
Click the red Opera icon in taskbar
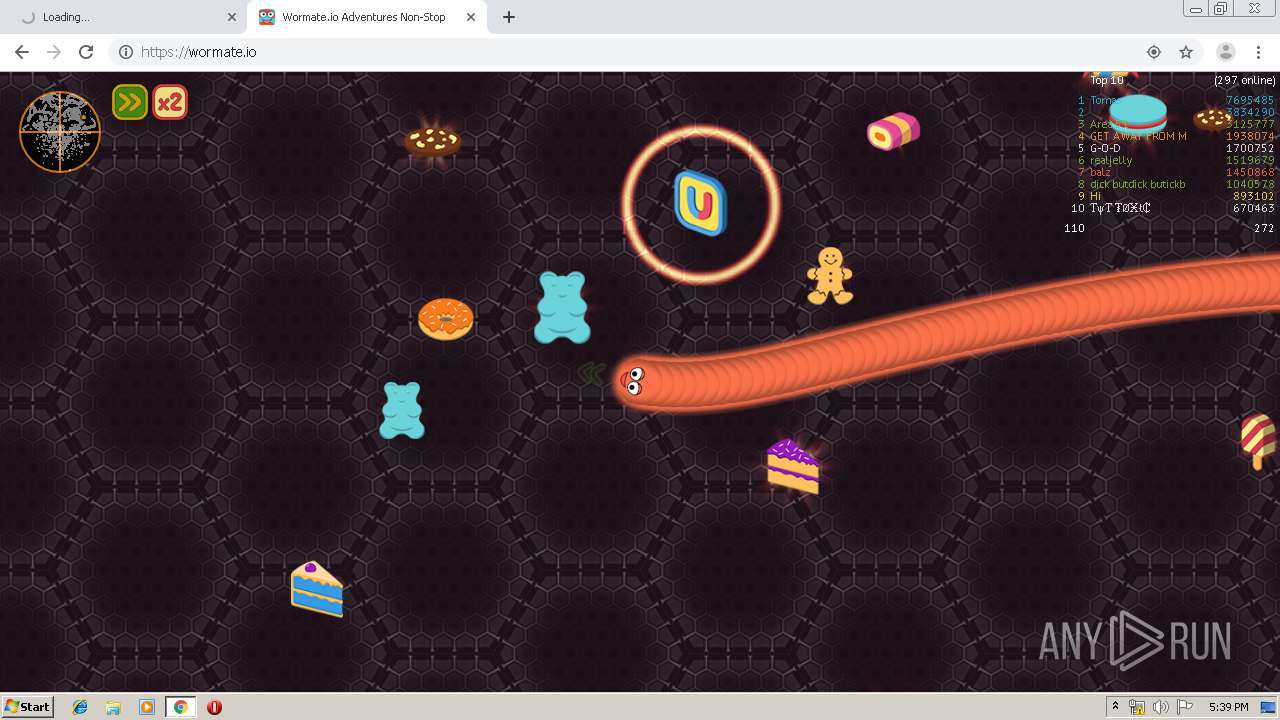[214, 707]
